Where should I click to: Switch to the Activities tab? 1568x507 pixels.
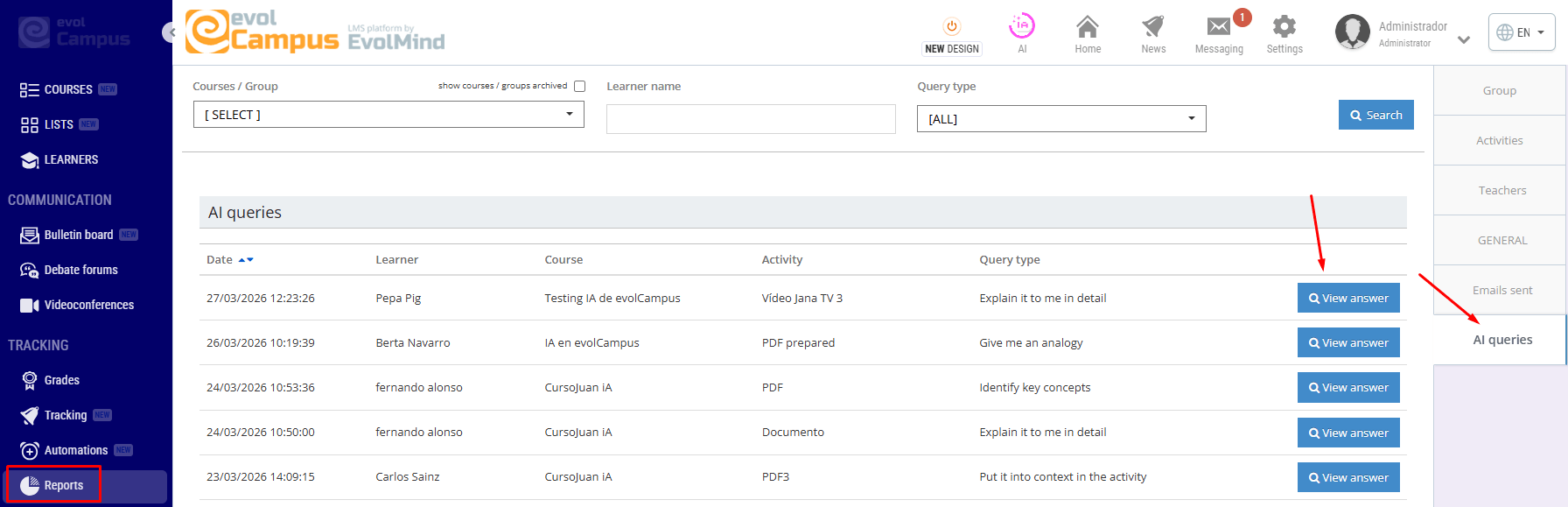tap(1500, 140)
